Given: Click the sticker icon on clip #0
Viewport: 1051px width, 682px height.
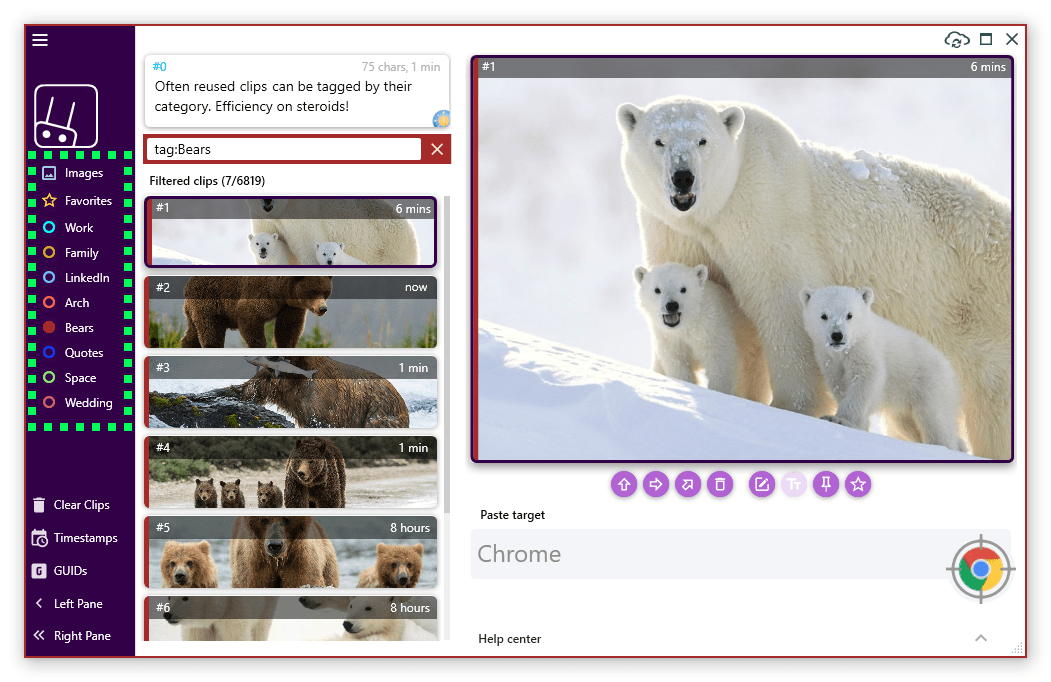Looking at the screenshot, I should (x=441, y=119).
